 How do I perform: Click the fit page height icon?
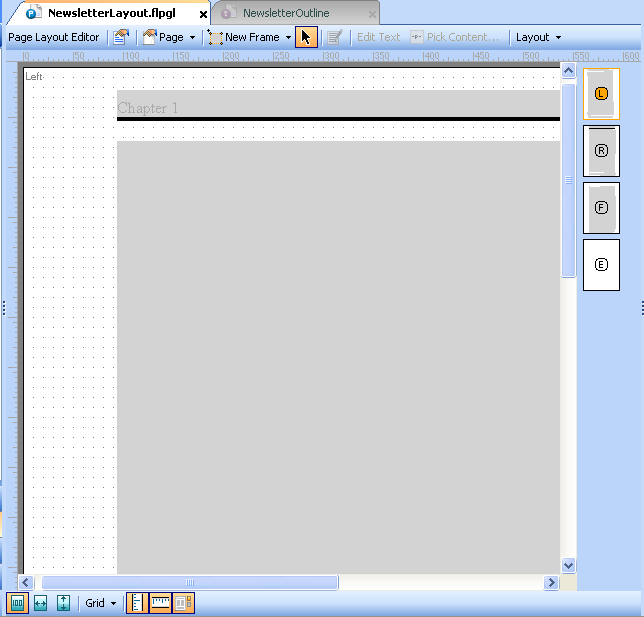[x=63, y=603]
